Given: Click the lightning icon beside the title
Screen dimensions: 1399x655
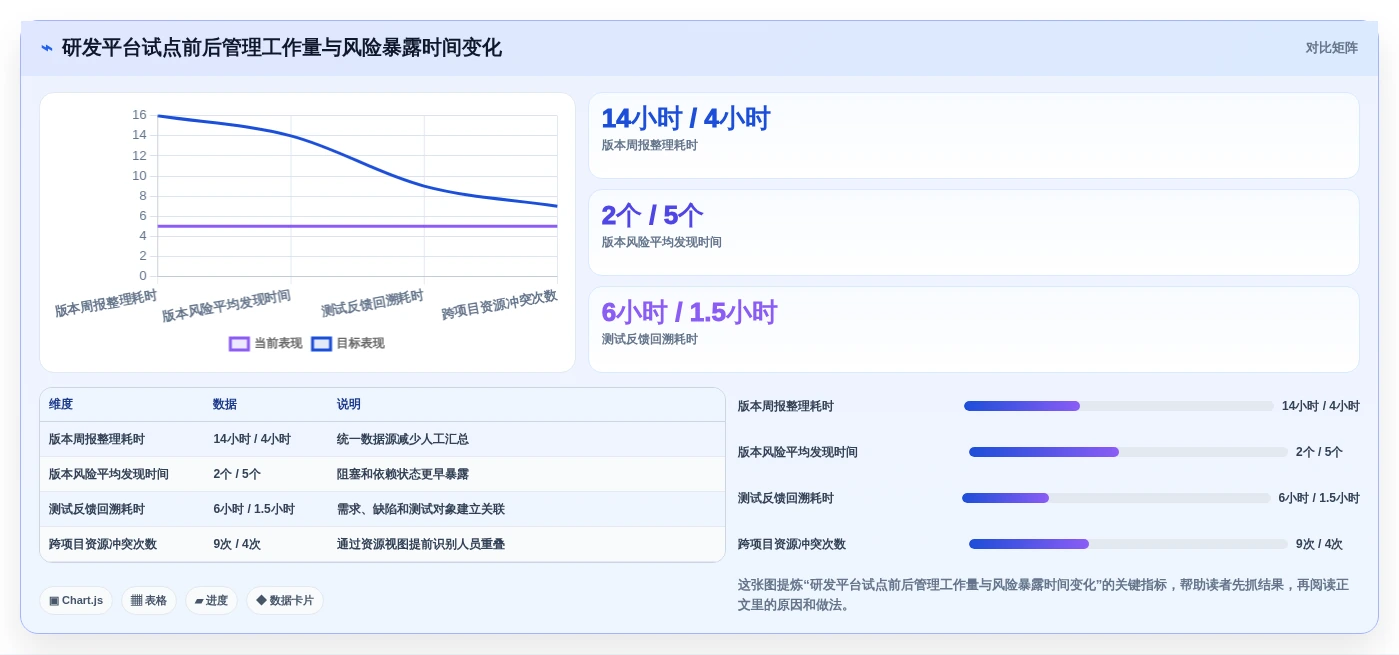Looking at the screenshot, I should click(x=47, y=48).
